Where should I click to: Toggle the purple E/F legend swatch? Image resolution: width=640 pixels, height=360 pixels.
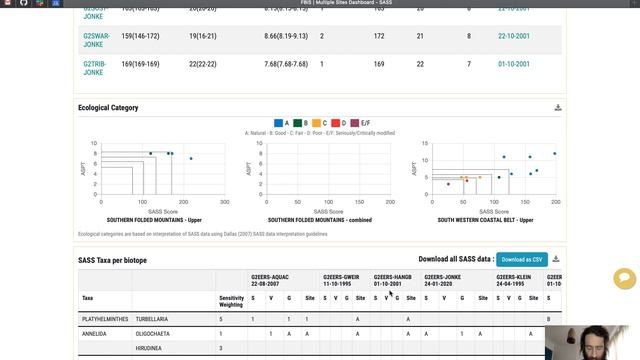click(355, 123)
